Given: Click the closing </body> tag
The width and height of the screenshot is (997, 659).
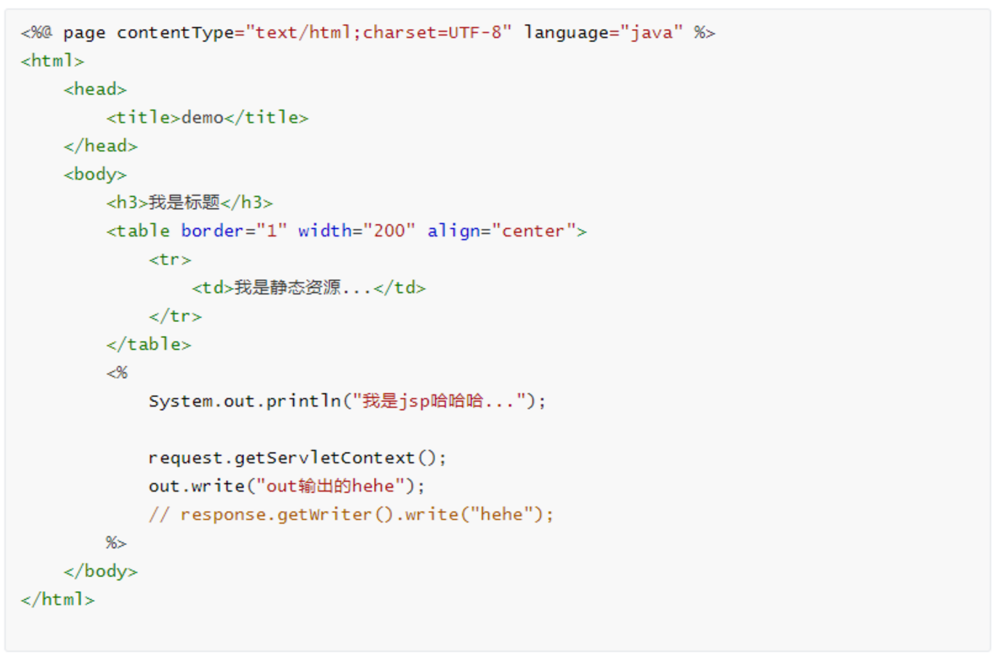Looking at the screenshot, I should (100, 571).
